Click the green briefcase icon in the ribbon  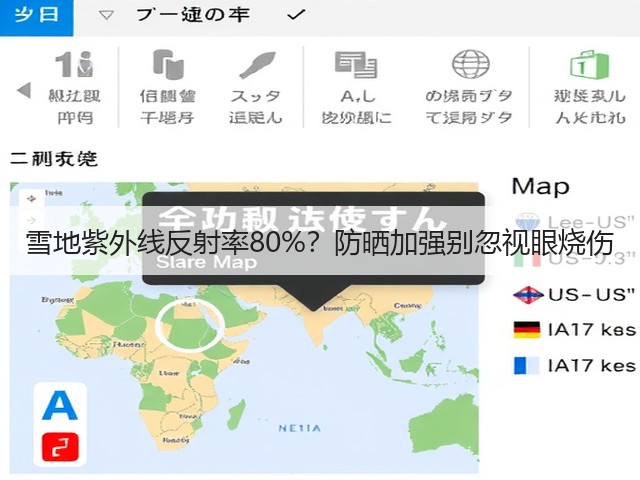(x=589, y=65)
